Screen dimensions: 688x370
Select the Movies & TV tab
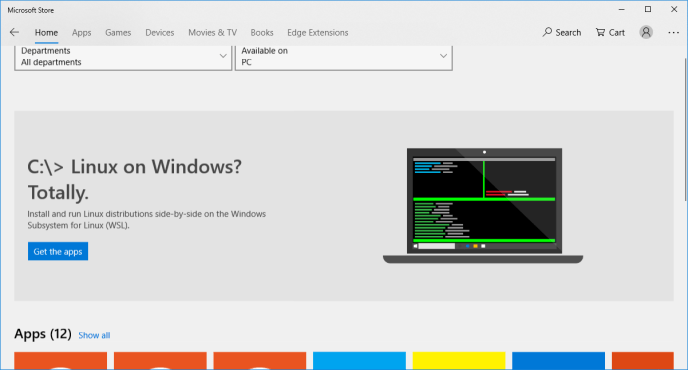coord(213,32)
